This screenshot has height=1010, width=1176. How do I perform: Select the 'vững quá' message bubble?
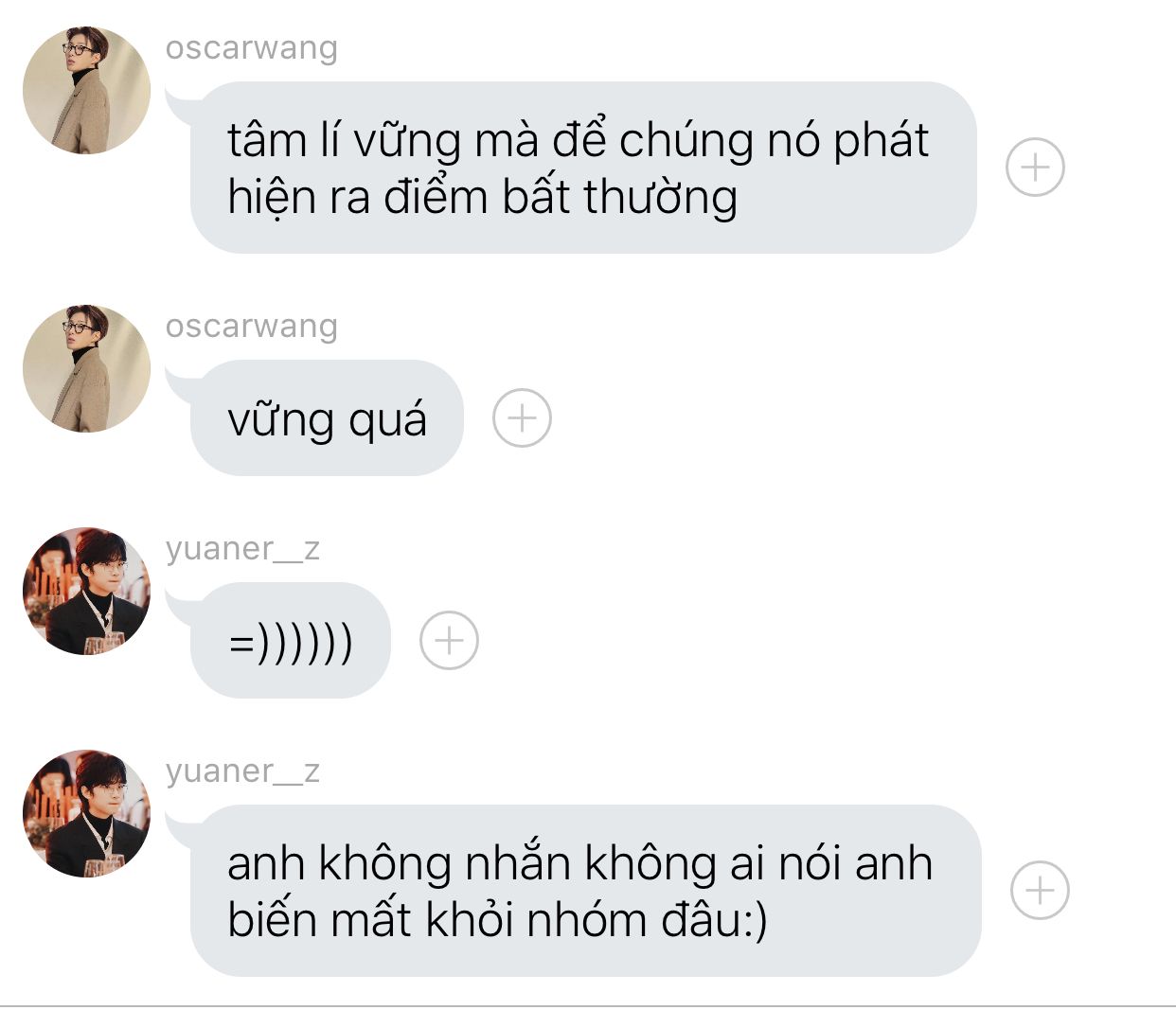[x=327, y=417]
